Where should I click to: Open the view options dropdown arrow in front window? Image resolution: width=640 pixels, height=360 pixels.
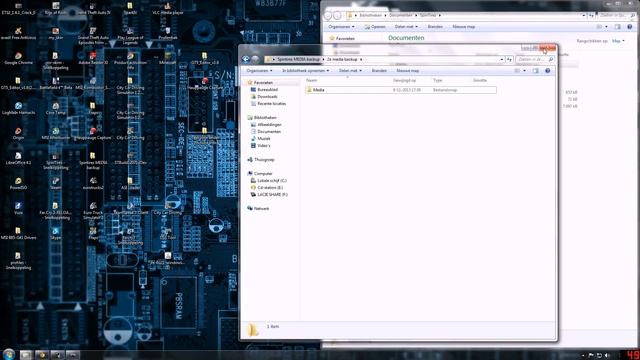tap(524, 71)
